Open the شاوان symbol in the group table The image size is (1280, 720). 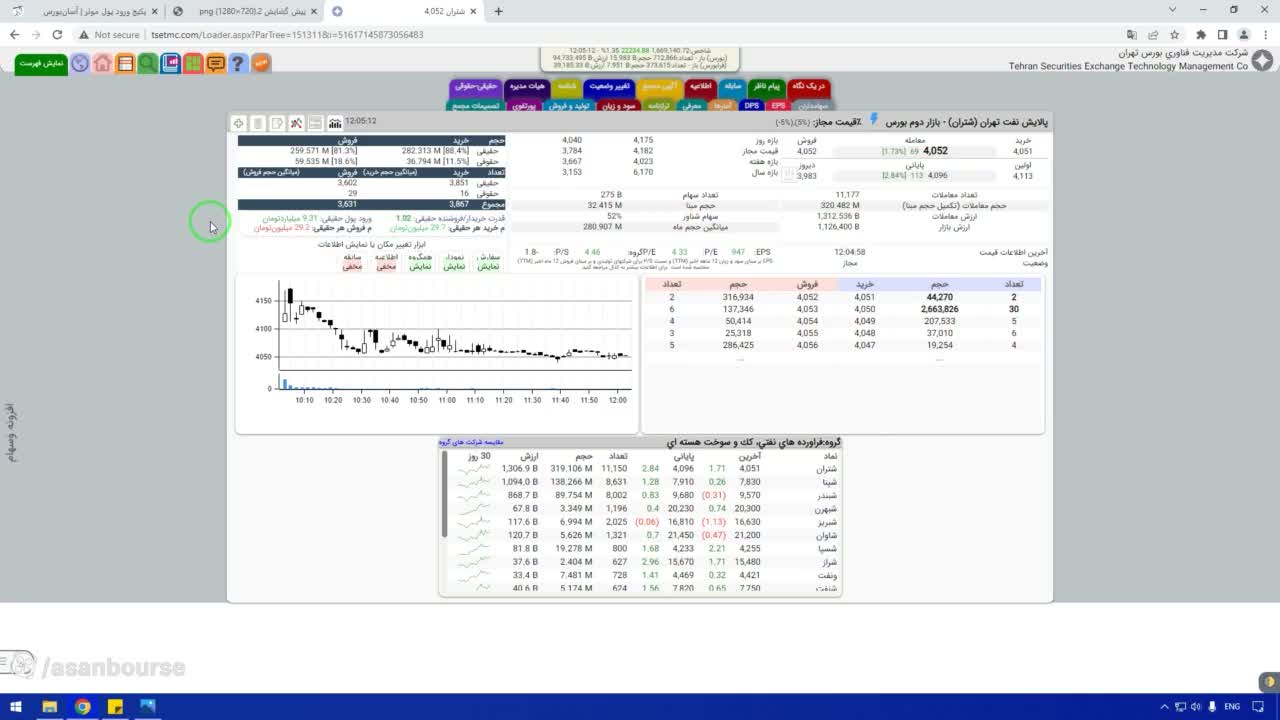coord(827,535)
